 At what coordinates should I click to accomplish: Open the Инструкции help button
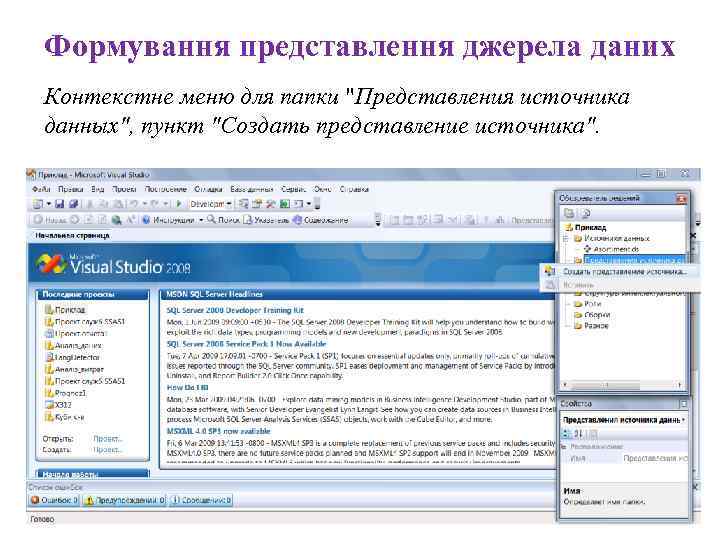[169, 220]
